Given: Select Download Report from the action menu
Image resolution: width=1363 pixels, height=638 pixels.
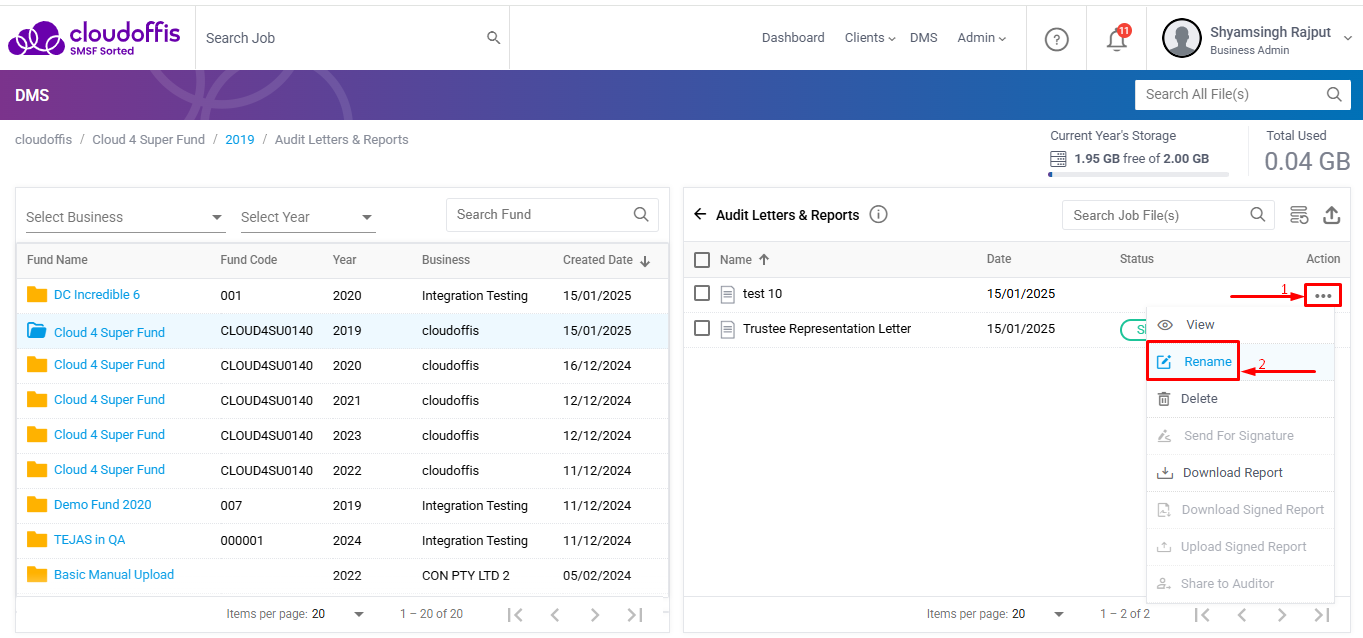Looking at the screenshot, I should pyautogui.click(x=1240, y=473).
